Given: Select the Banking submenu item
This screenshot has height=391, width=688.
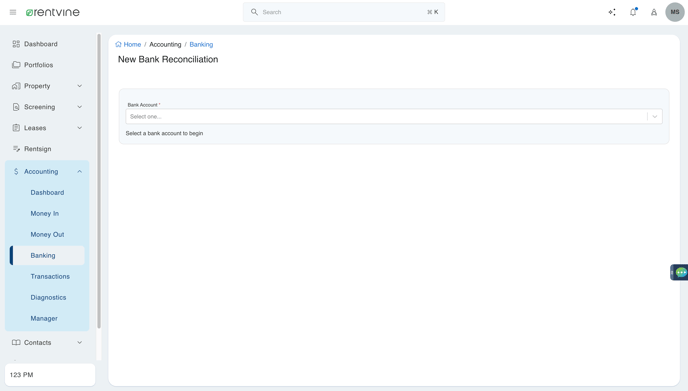Looking at the screenshot, I should click(x=47, y=255).
